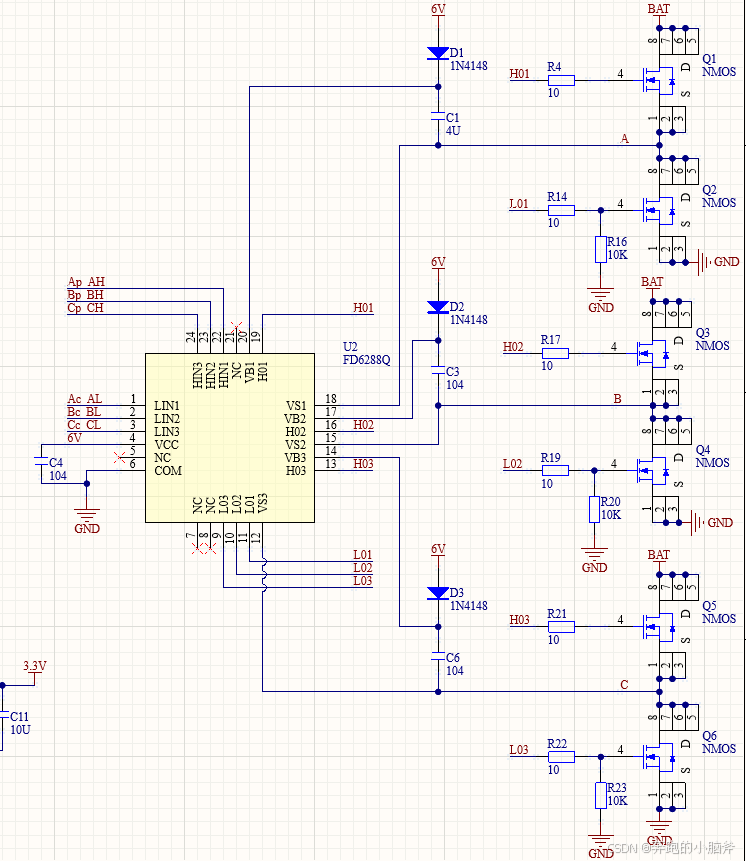746x861 pixels.
Task: Click the no-connect red X on pin 5
Action: coord(119,457)
